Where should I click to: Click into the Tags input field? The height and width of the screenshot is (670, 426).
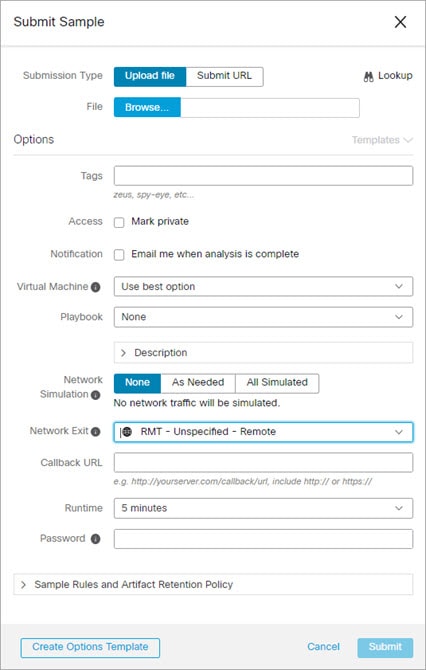263,176
